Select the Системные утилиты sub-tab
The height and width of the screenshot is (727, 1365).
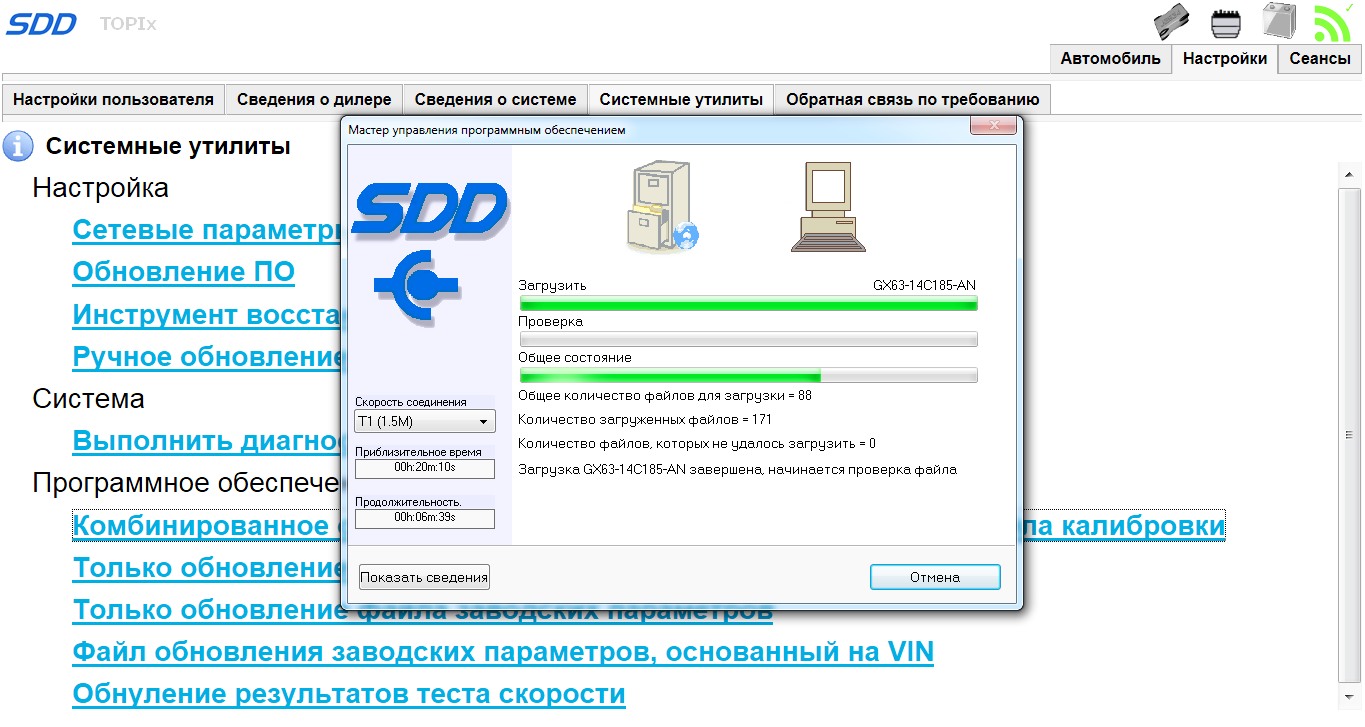(681, 100)
